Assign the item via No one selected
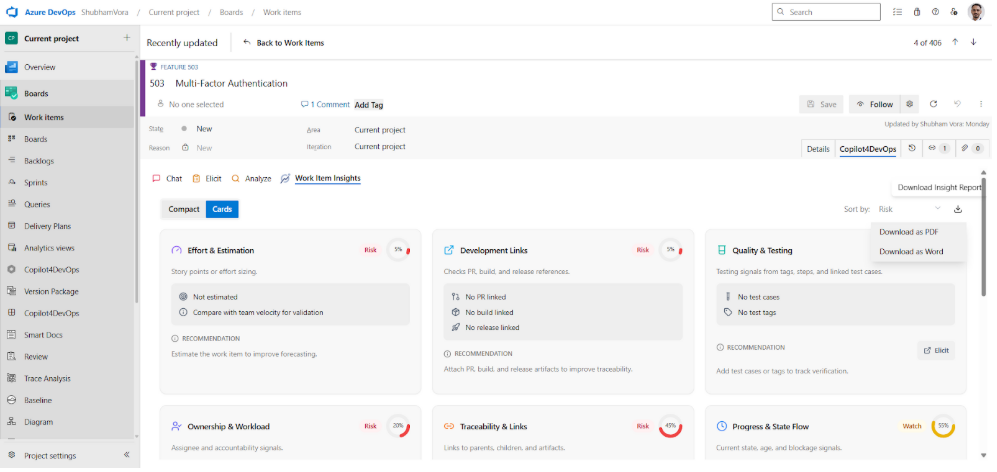The image size is (997, 472). click(191, 104)
